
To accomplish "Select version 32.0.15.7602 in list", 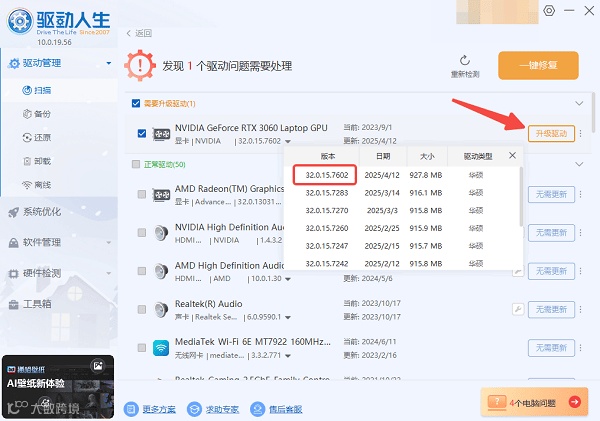I will (x=327, y=175).
